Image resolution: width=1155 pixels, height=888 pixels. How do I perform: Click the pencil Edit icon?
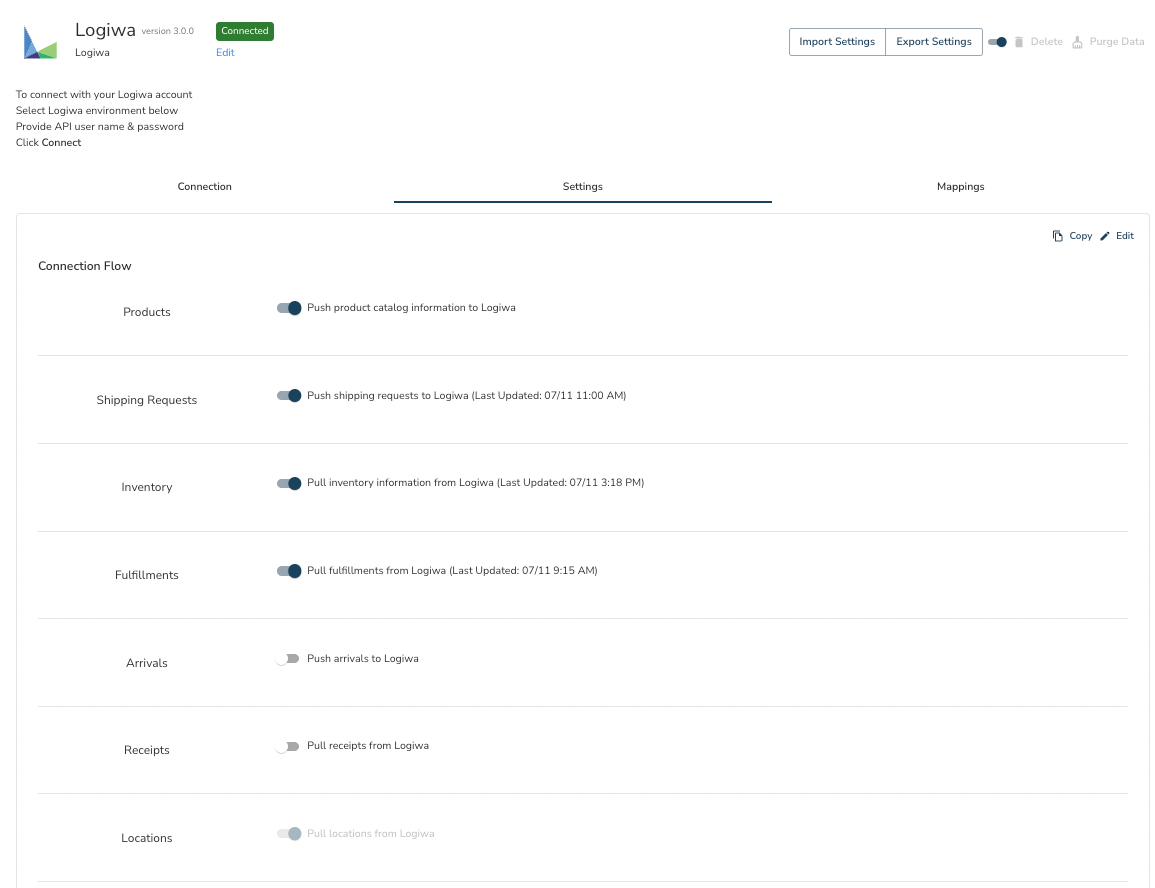point(1105,236)
